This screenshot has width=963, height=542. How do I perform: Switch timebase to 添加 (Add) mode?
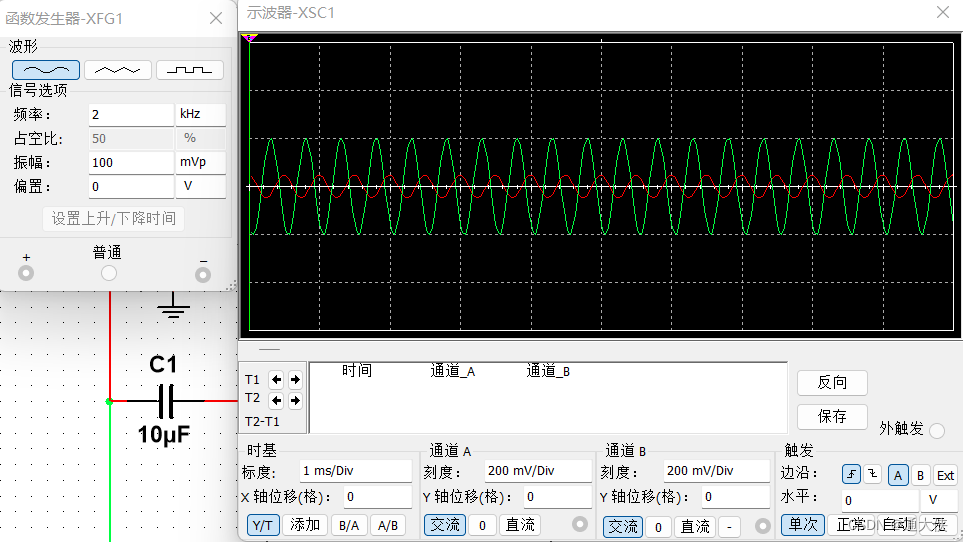tap(305, 525)
